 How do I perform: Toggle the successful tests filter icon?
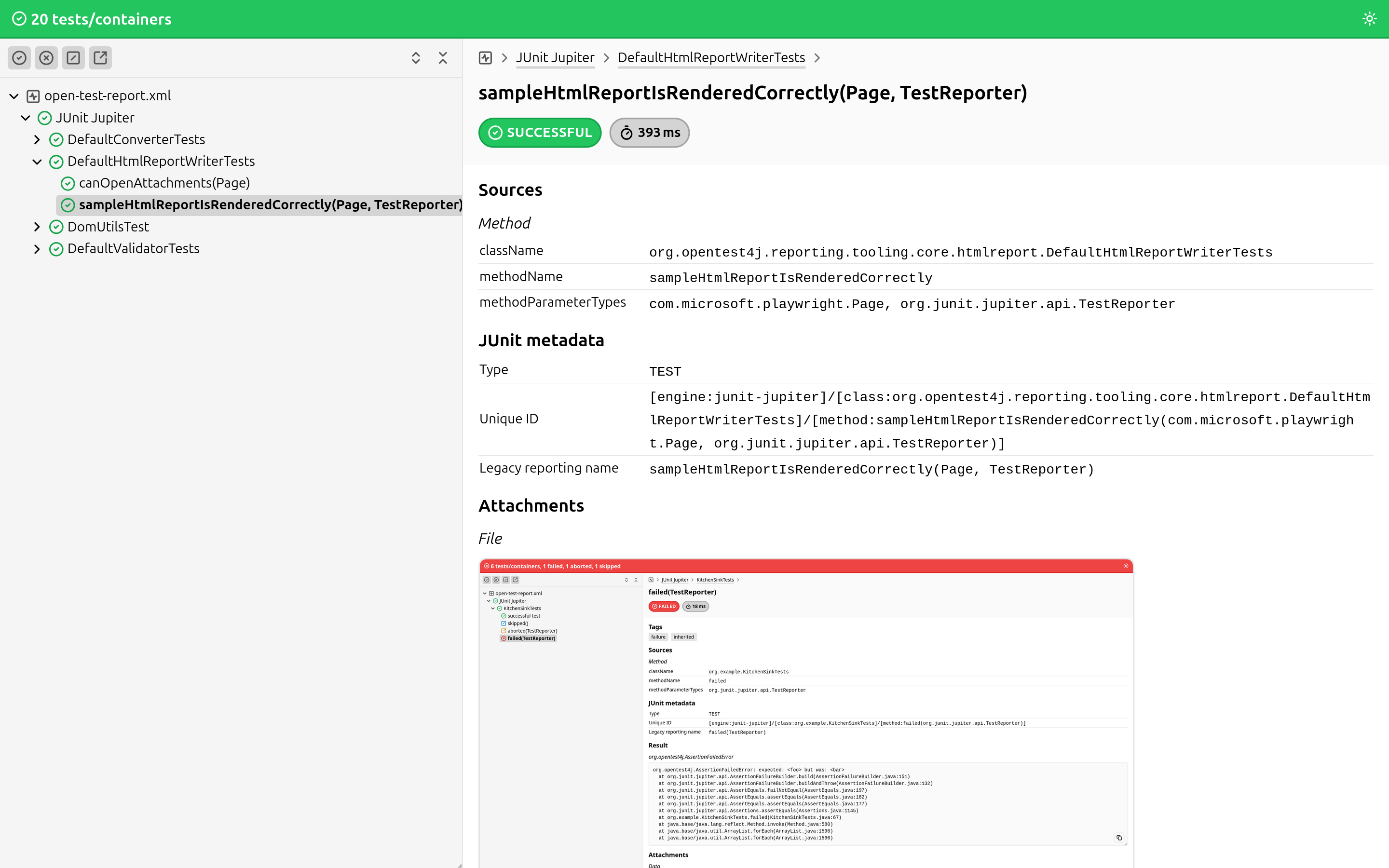coord(19,58)
